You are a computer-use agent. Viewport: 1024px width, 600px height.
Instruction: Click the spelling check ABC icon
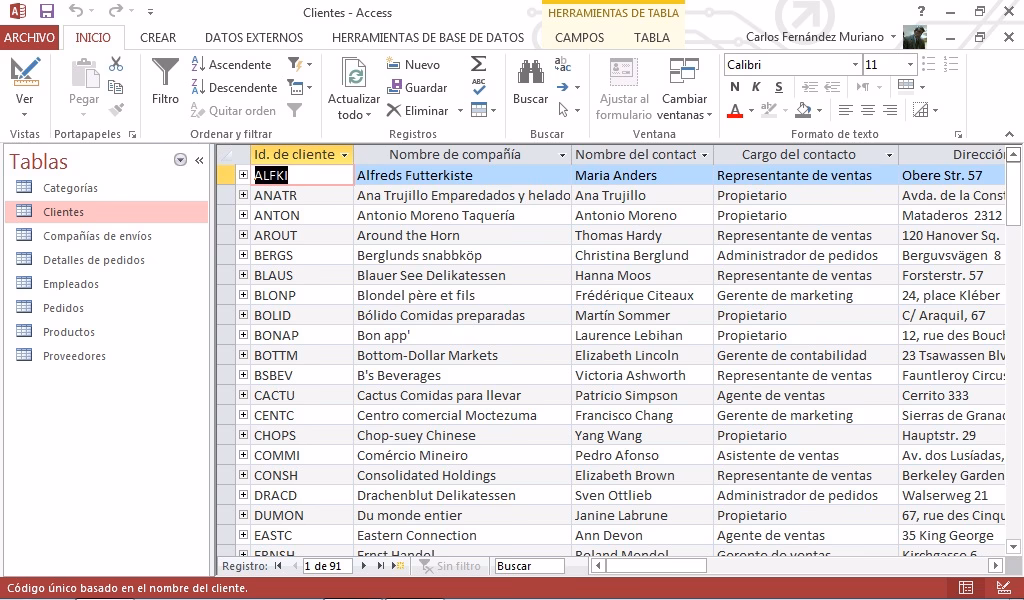point(479,87)
